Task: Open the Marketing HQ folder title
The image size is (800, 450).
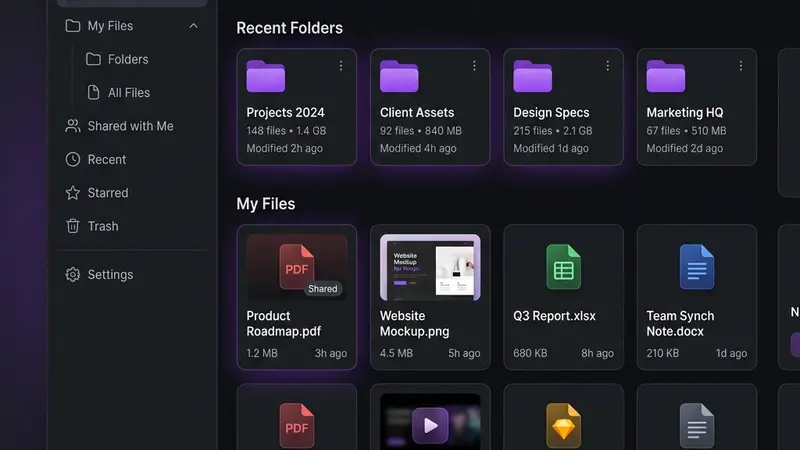Action: (685, 112)
